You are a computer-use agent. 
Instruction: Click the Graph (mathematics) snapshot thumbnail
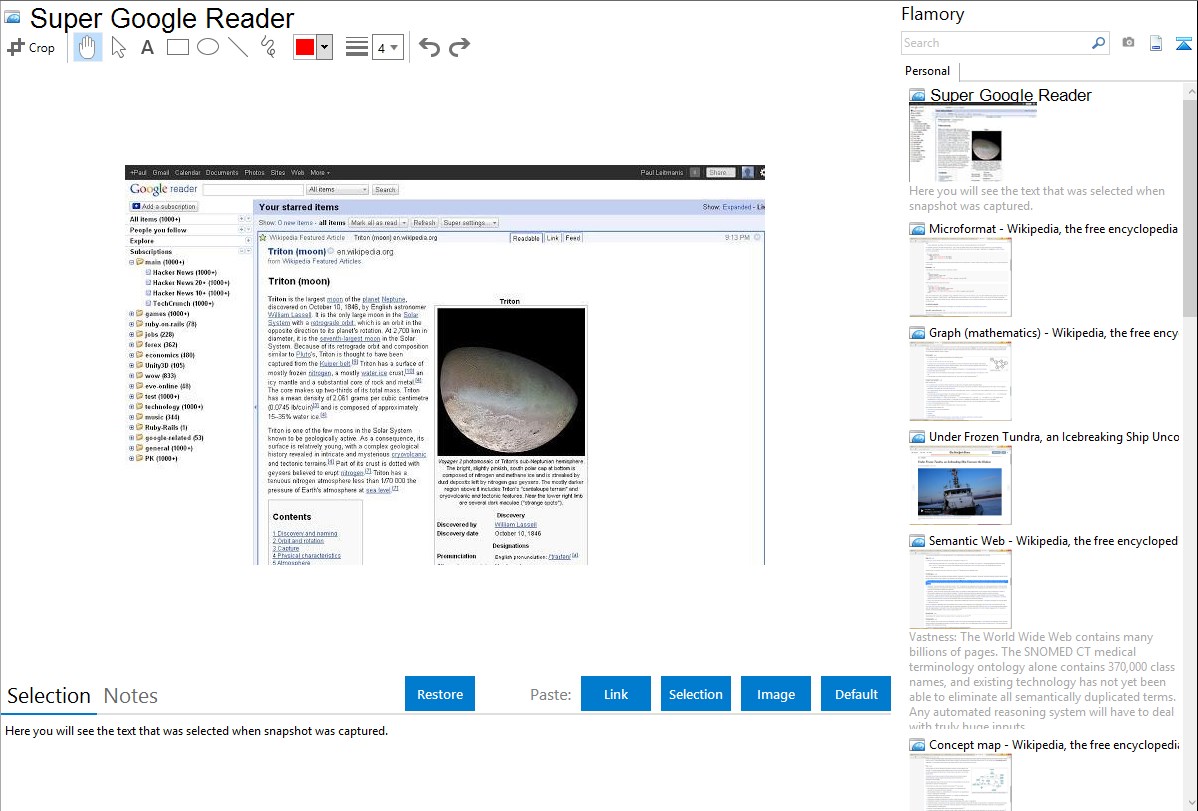click(x=960, y=381)
